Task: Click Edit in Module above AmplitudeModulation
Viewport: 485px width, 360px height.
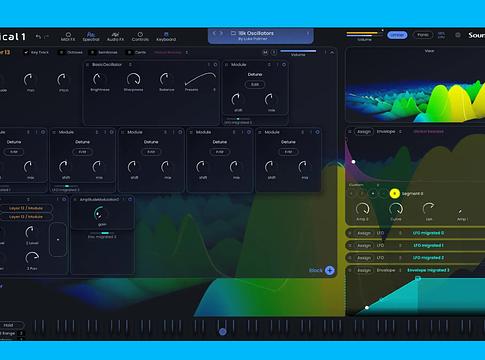Action: [x=82, y=152]
